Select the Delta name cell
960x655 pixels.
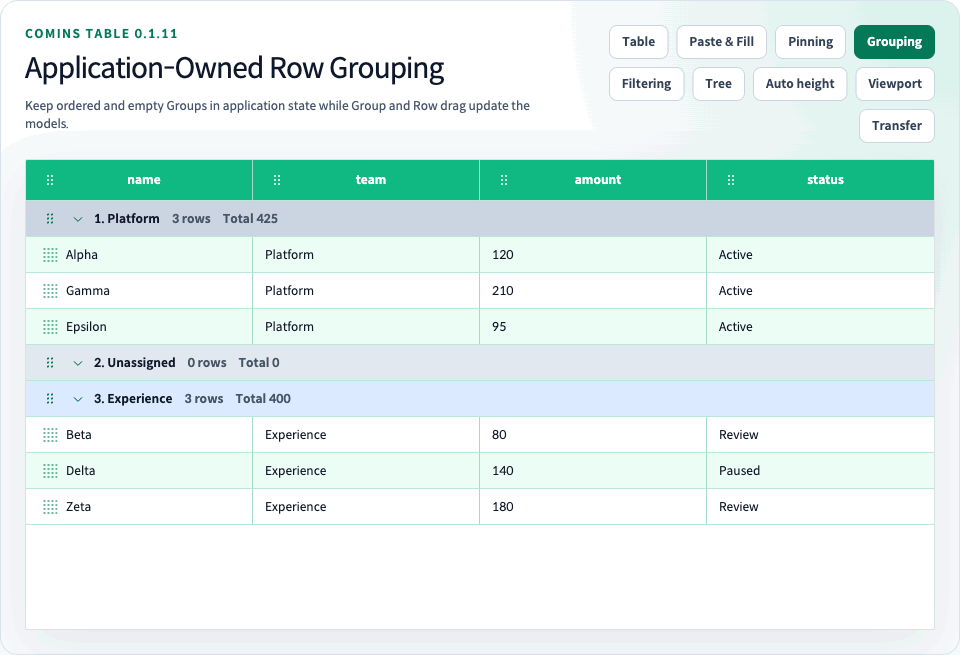(139, 471)
